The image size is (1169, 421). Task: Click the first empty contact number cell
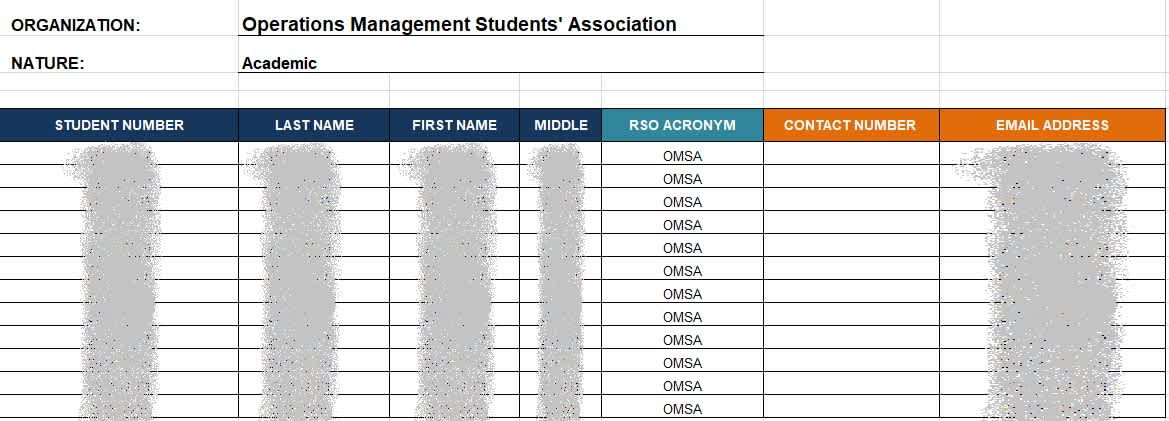click(x=851, y=153)
